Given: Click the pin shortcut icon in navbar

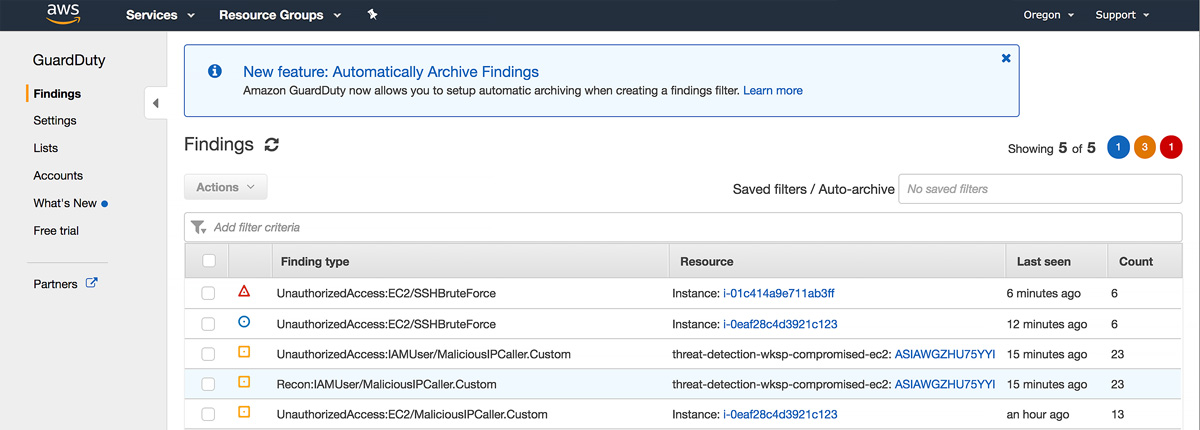Looking at the screenshot, I should 373,15.
